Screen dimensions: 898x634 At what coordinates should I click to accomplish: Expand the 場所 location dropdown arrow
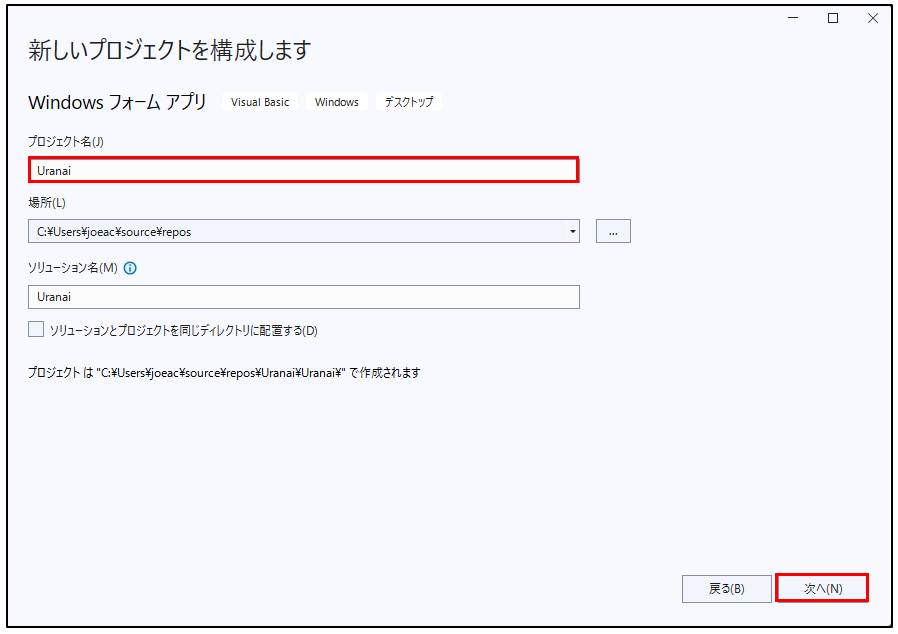572,231
